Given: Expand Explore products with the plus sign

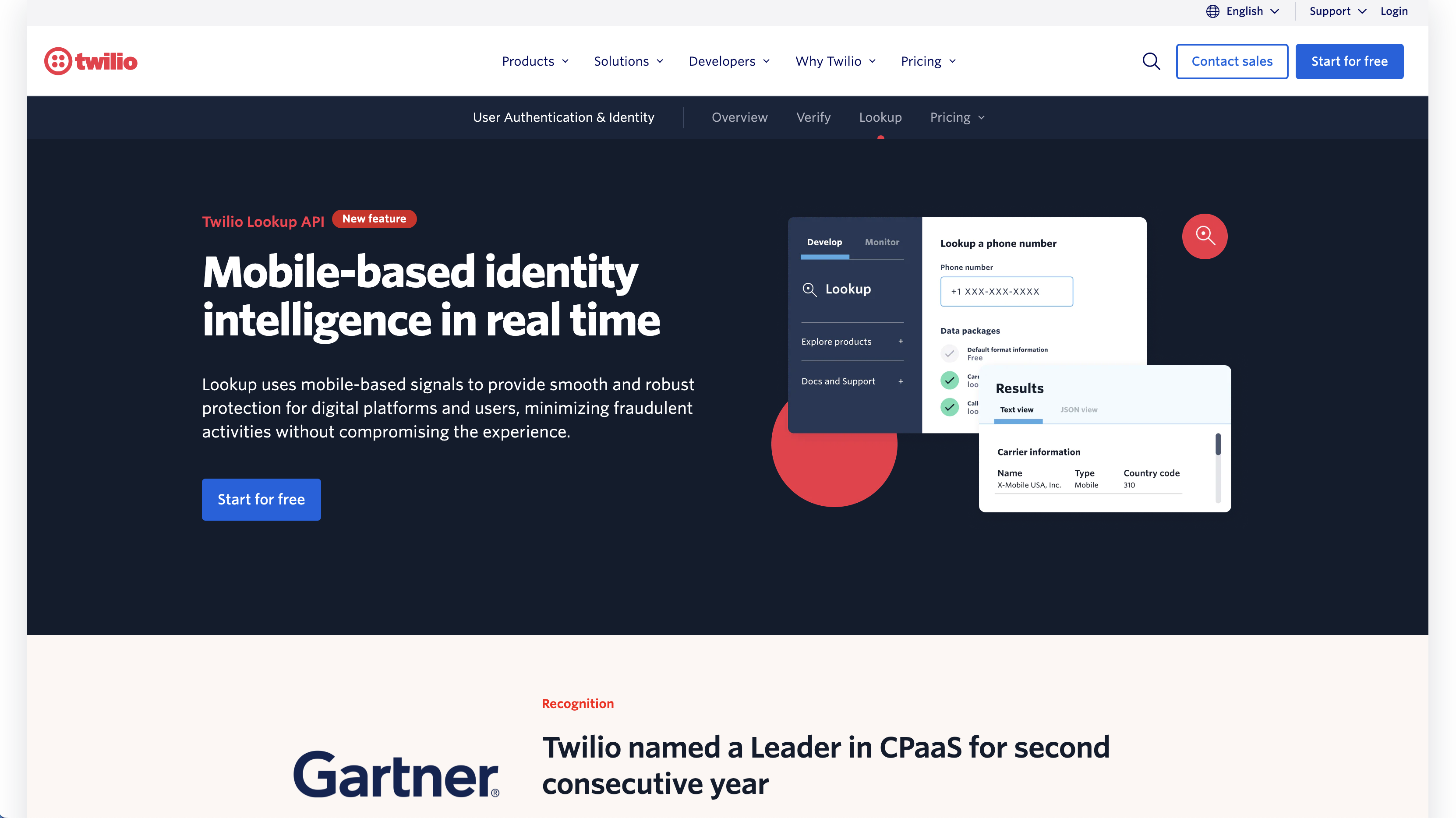Looking at the screenshot, I should (x=901, y=341).
